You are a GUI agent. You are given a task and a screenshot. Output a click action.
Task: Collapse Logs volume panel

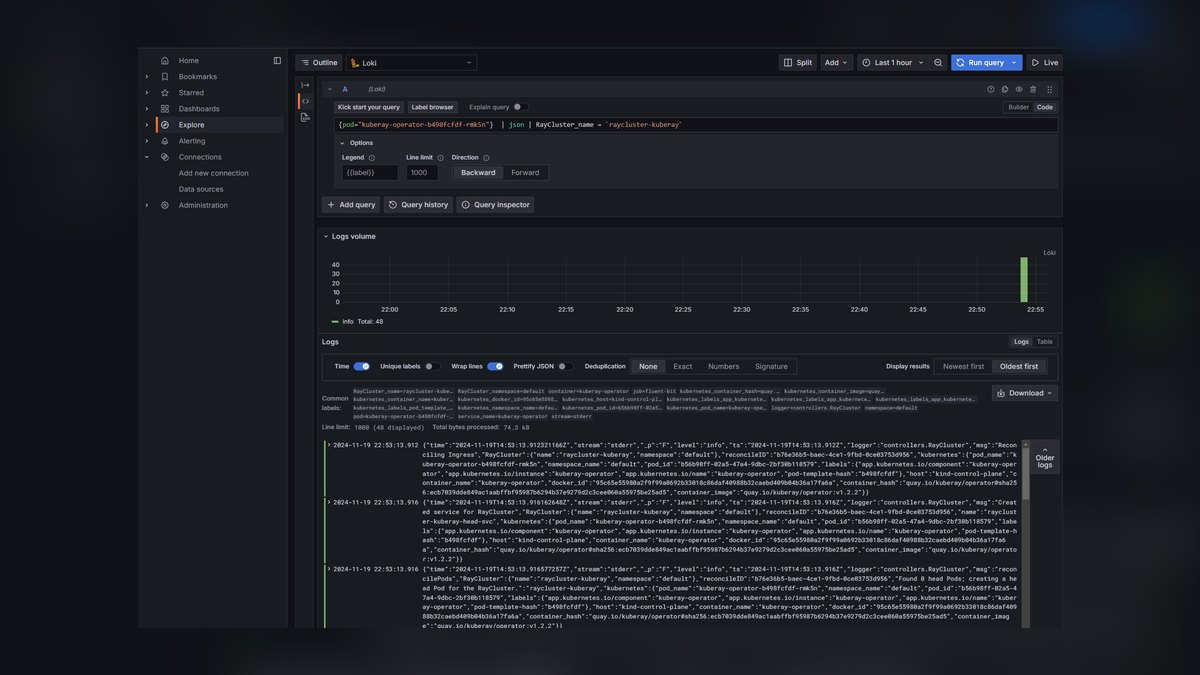(325, 236)
